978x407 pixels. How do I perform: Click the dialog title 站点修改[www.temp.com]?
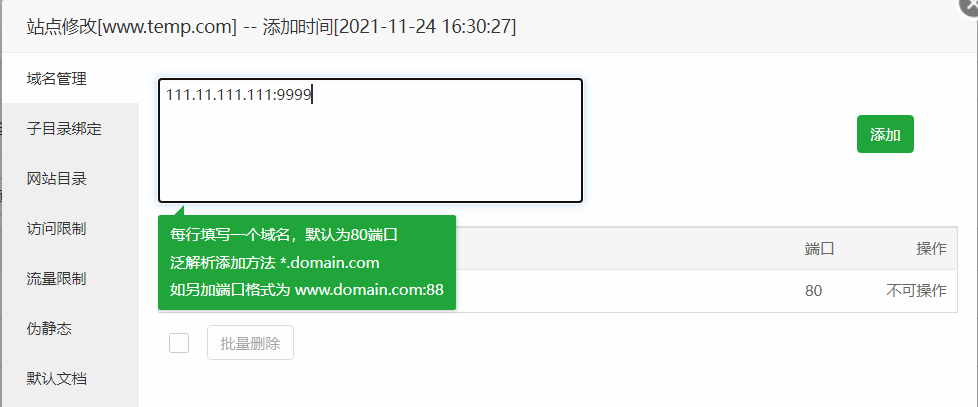(132, 27)
